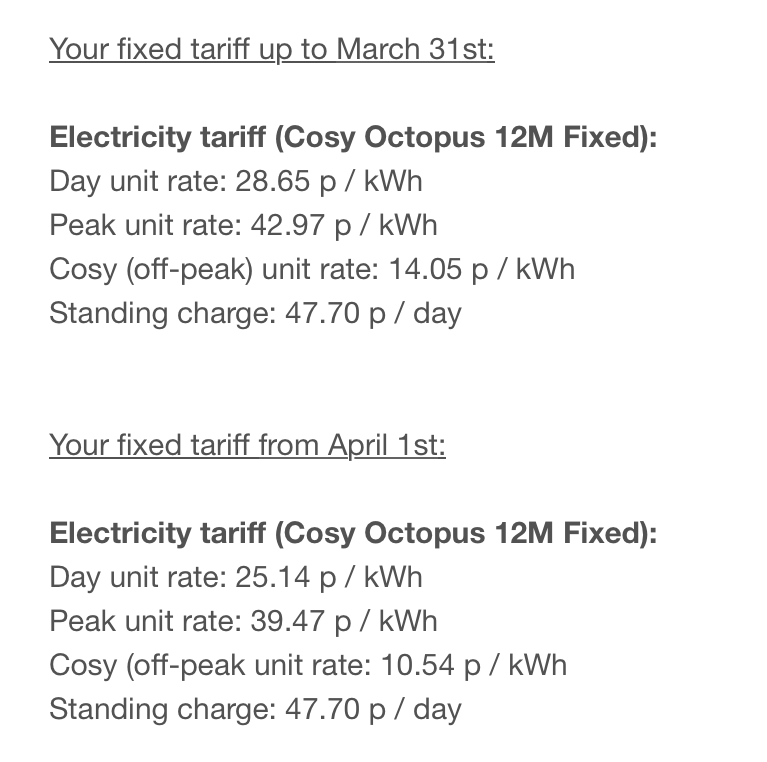Click the value 25.14 in new day rate

click(x=272, y=578)
